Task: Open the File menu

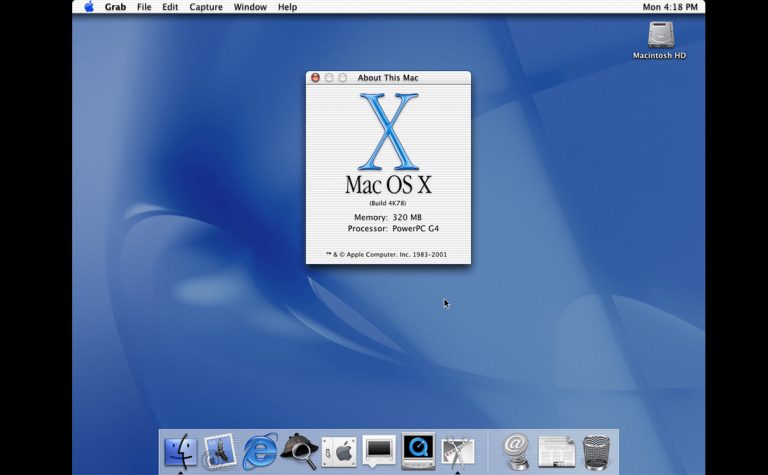Action: click(144, 7)
